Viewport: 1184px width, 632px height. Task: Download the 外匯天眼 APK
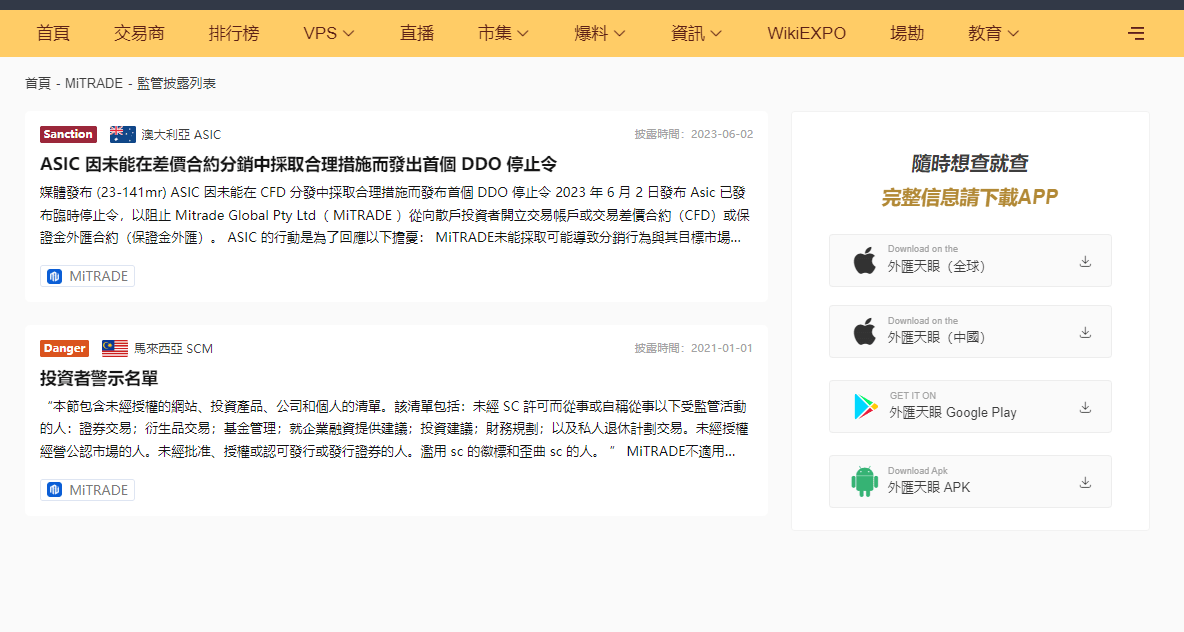click(970, 481)
